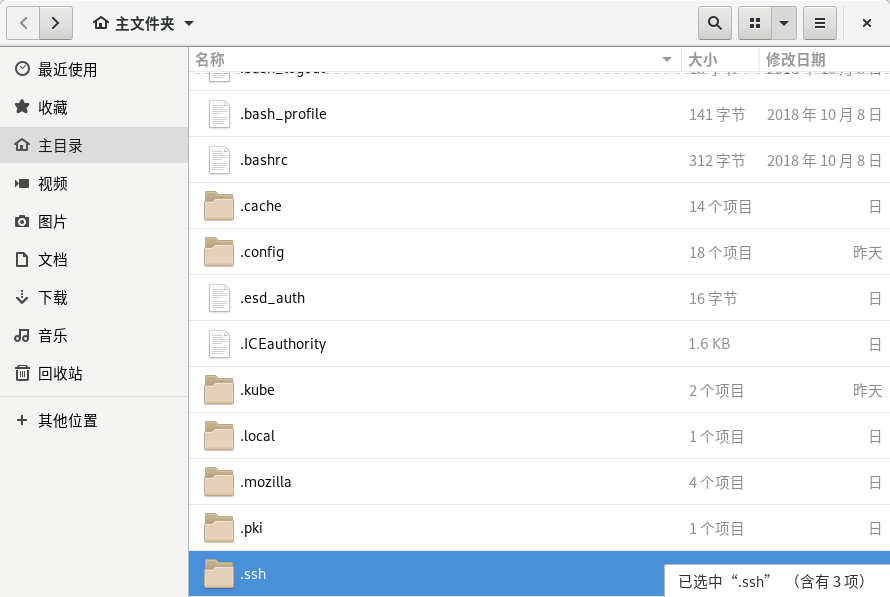Viewport: 890px width, 597px height.
Task: Click the search magnifier button
Action: [715, 23]
